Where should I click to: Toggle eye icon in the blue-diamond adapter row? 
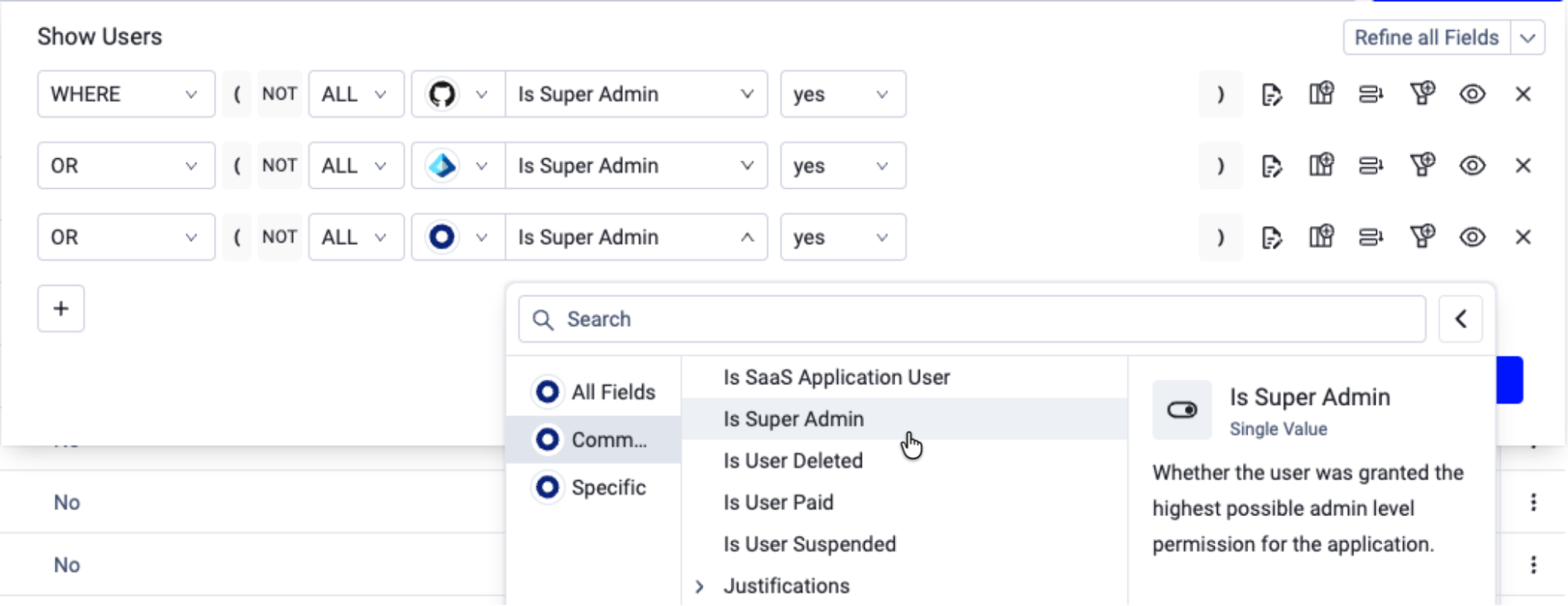point(1472,166)
